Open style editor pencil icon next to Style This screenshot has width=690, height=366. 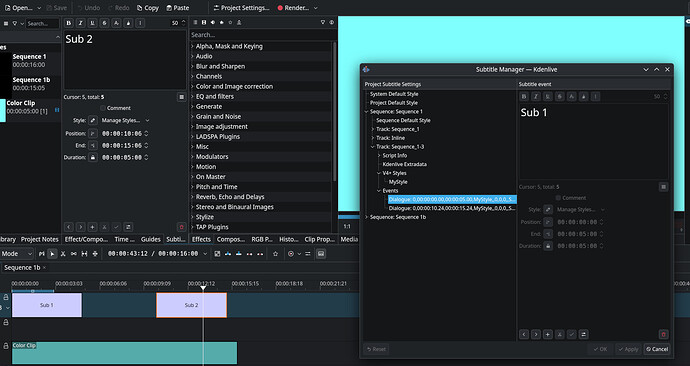(x=92, y=120)
